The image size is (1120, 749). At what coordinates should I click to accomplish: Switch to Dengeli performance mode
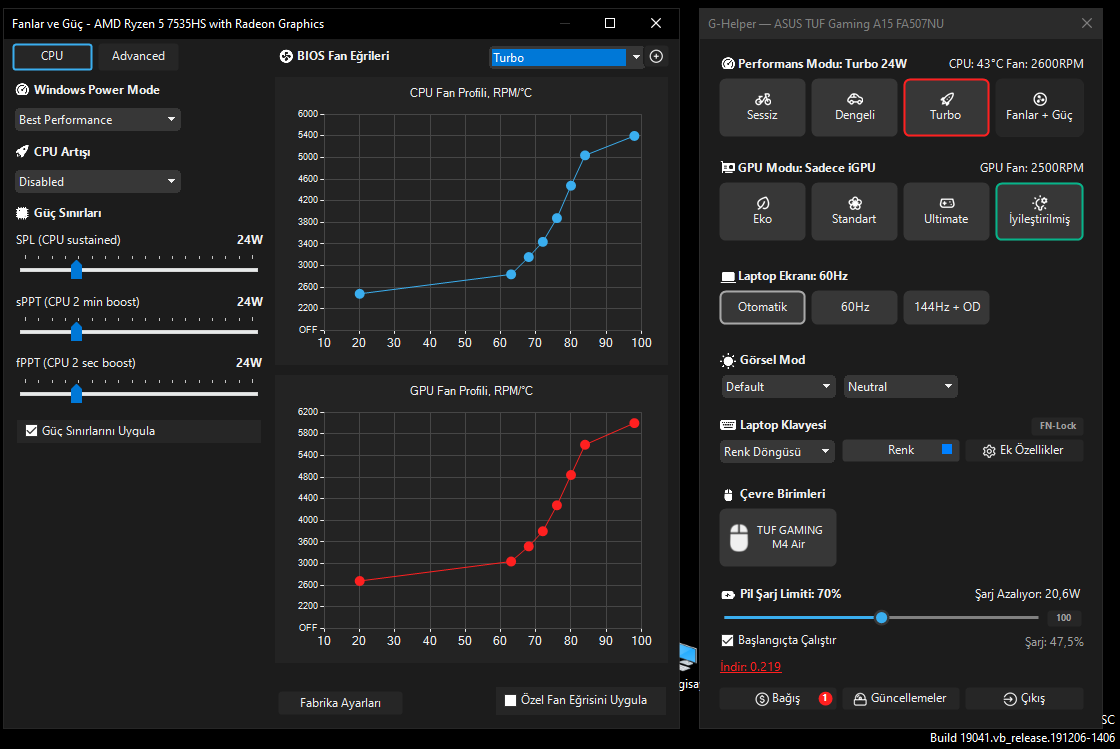pyautogui.click(x=854, y=107)
